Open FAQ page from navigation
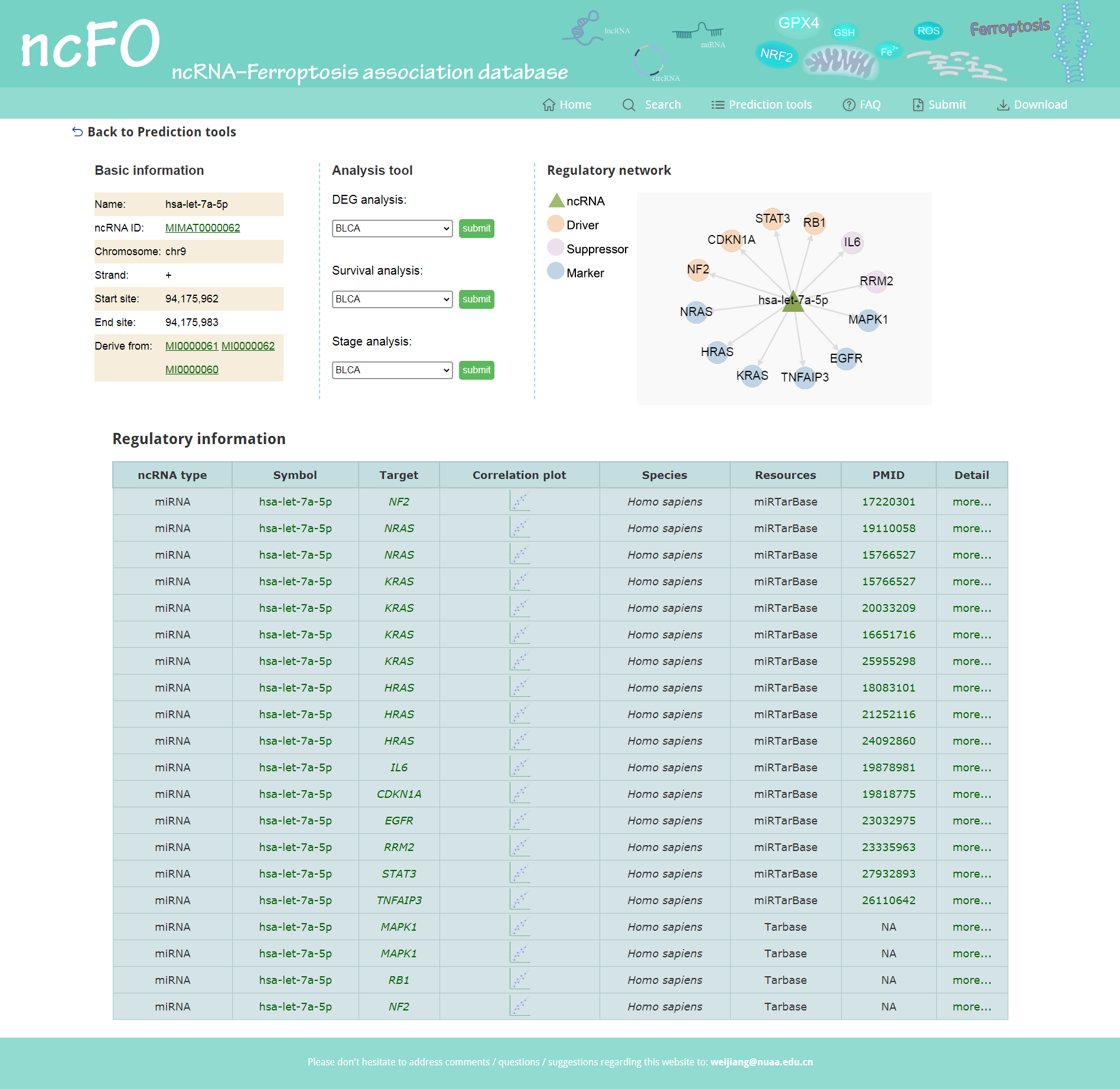 [862, 105]
